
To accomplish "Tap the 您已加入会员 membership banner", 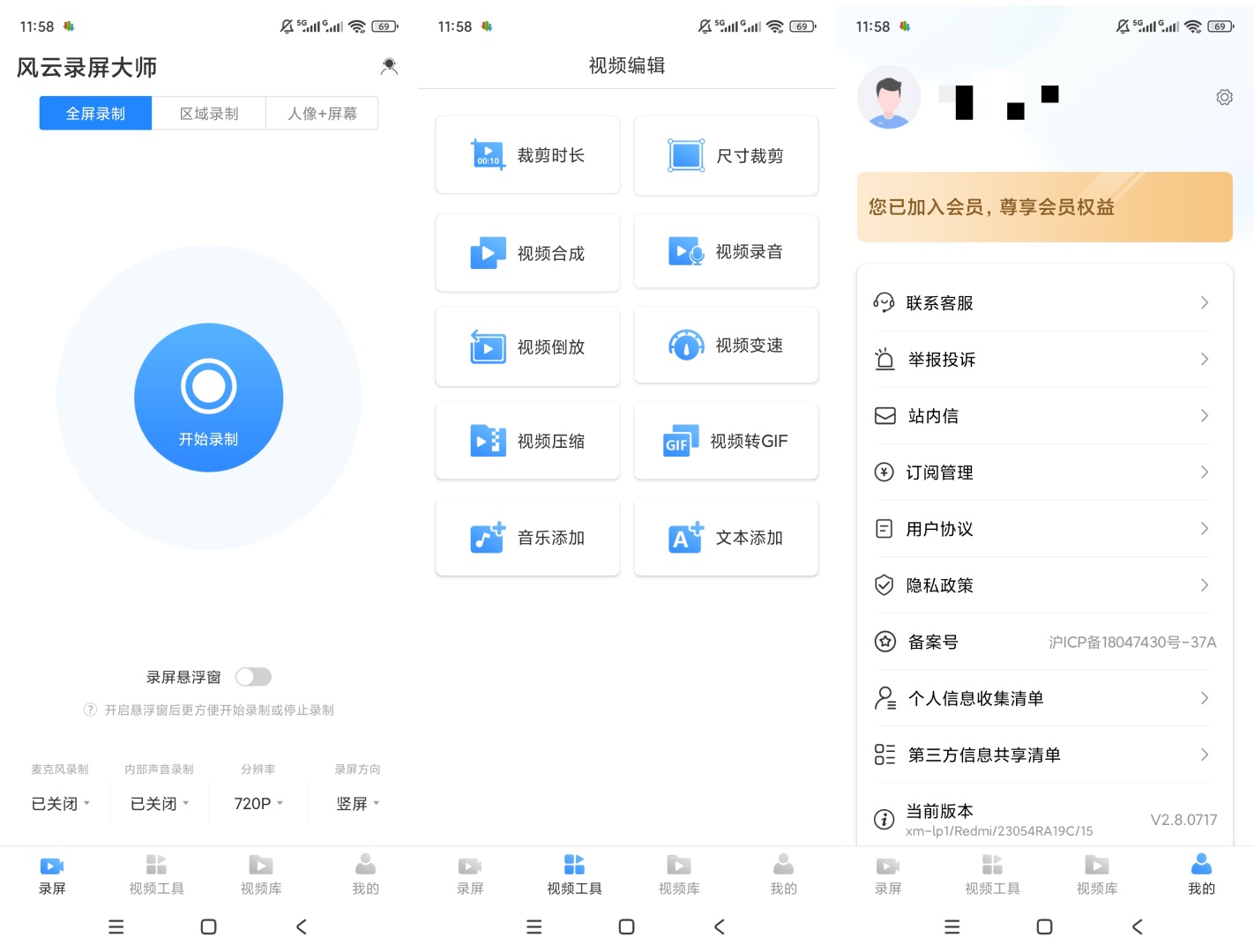I will tap(1044, 207).
